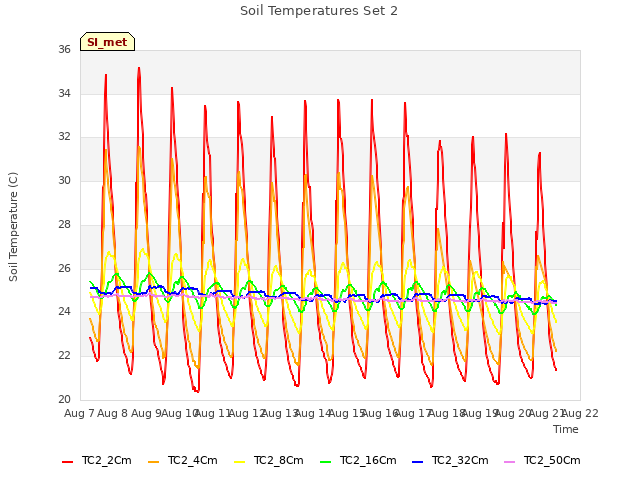The width and height of the screenshot is (640, 480).
Task: Toggle the TC2_32Cm legend entry
Action: click(x=450, y=461)
